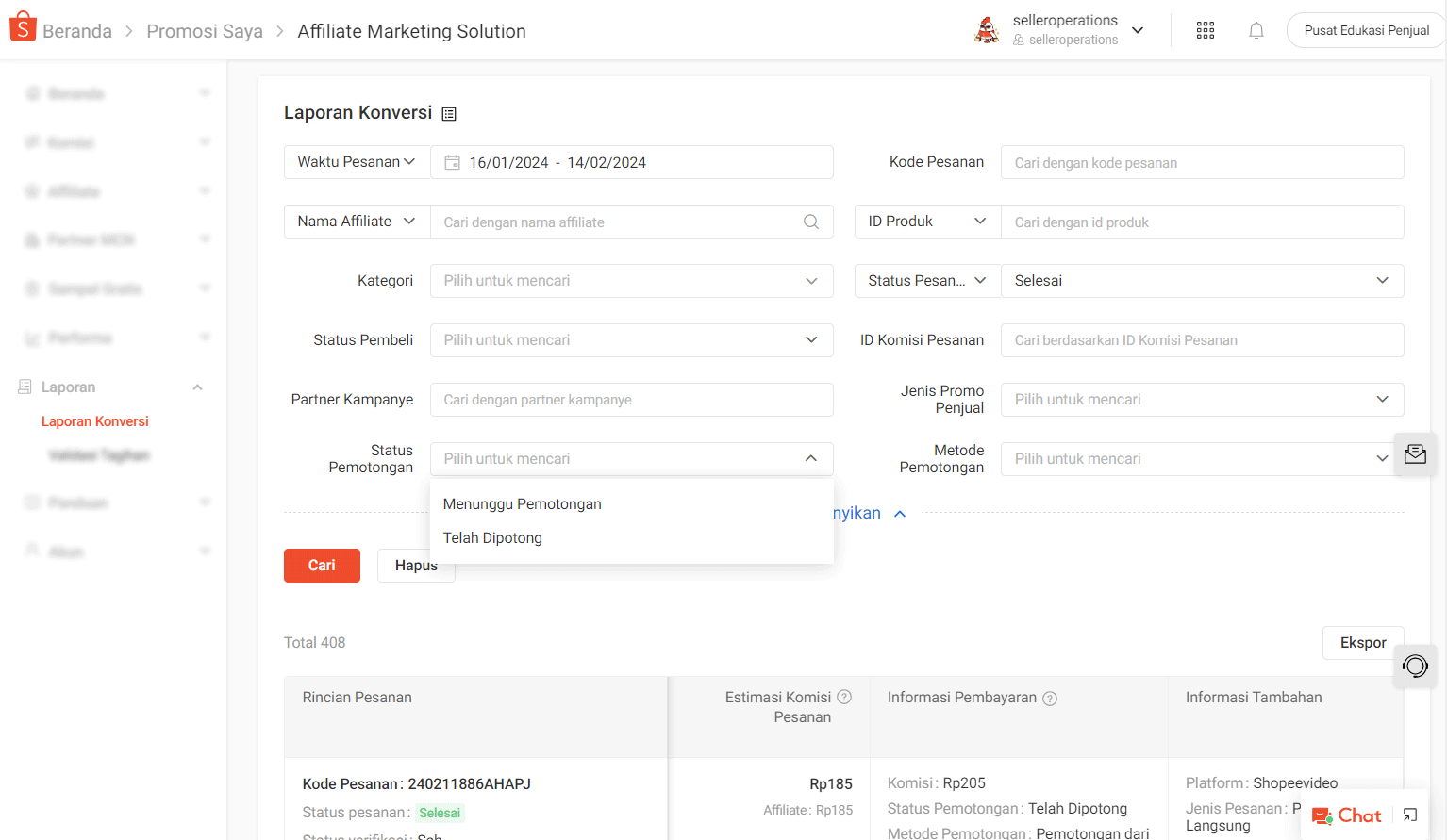Click the Ekspor button
Screen dimensions: 1447x840
coord(1362,642)
